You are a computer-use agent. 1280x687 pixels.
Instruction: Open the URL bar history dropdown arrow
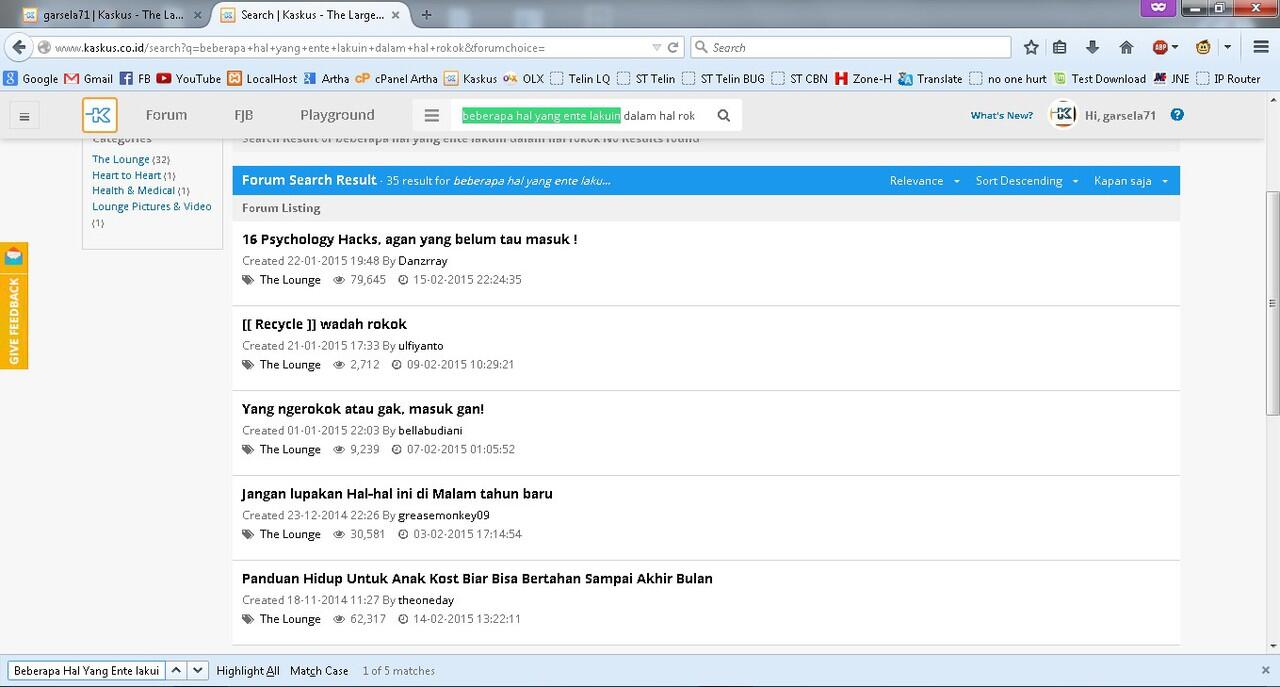pyautogui.click(x=656, y=47)
